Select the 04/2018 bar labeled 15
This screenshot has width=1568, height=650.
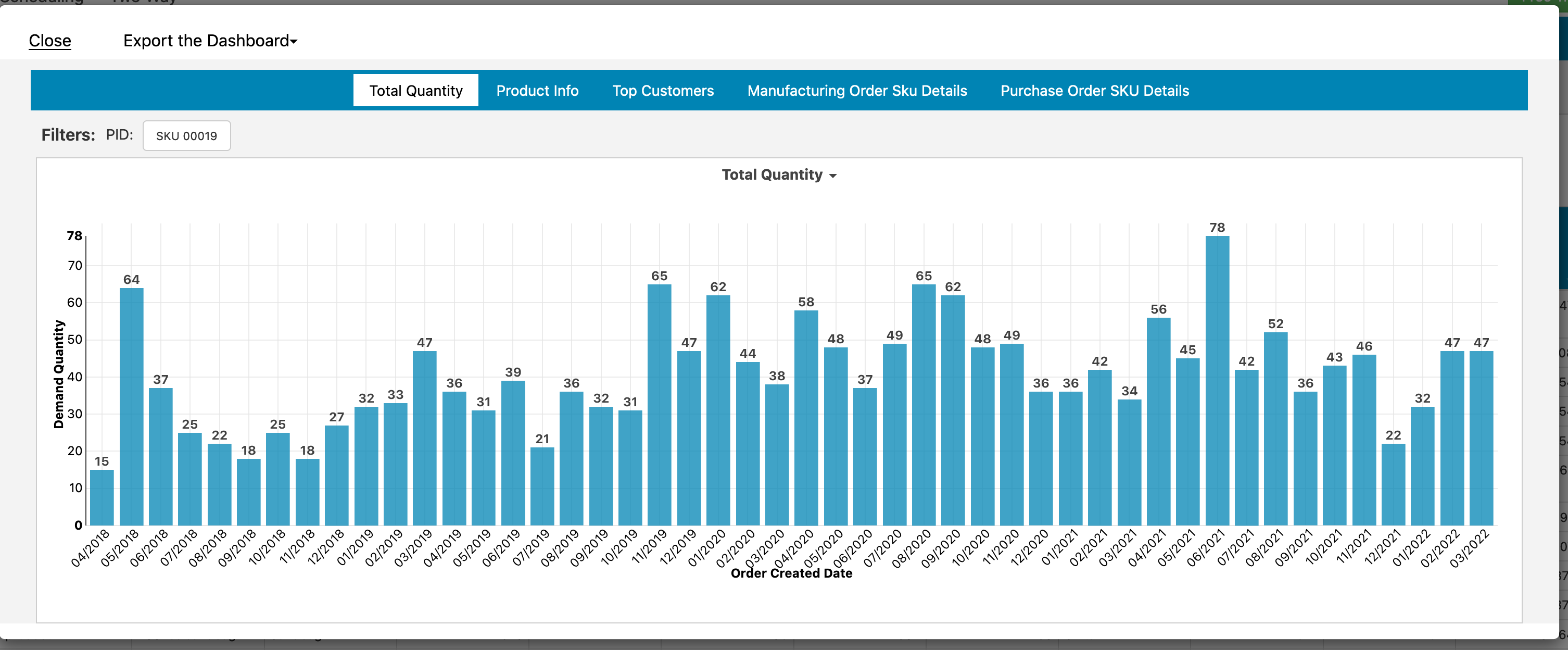pos(102,497)
